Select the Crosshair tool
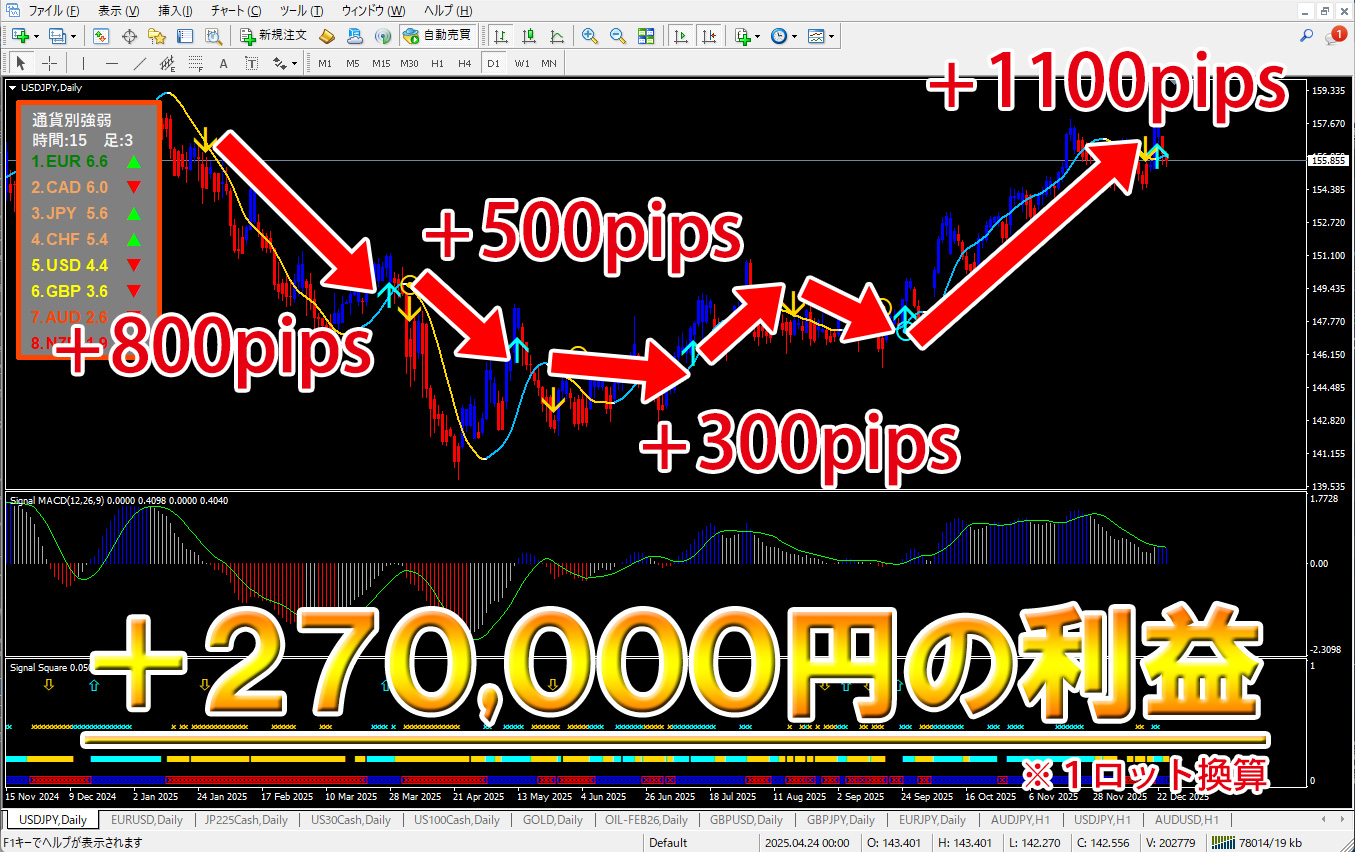This screenshot has height=852, width=1355. click(x=49, y=63)
